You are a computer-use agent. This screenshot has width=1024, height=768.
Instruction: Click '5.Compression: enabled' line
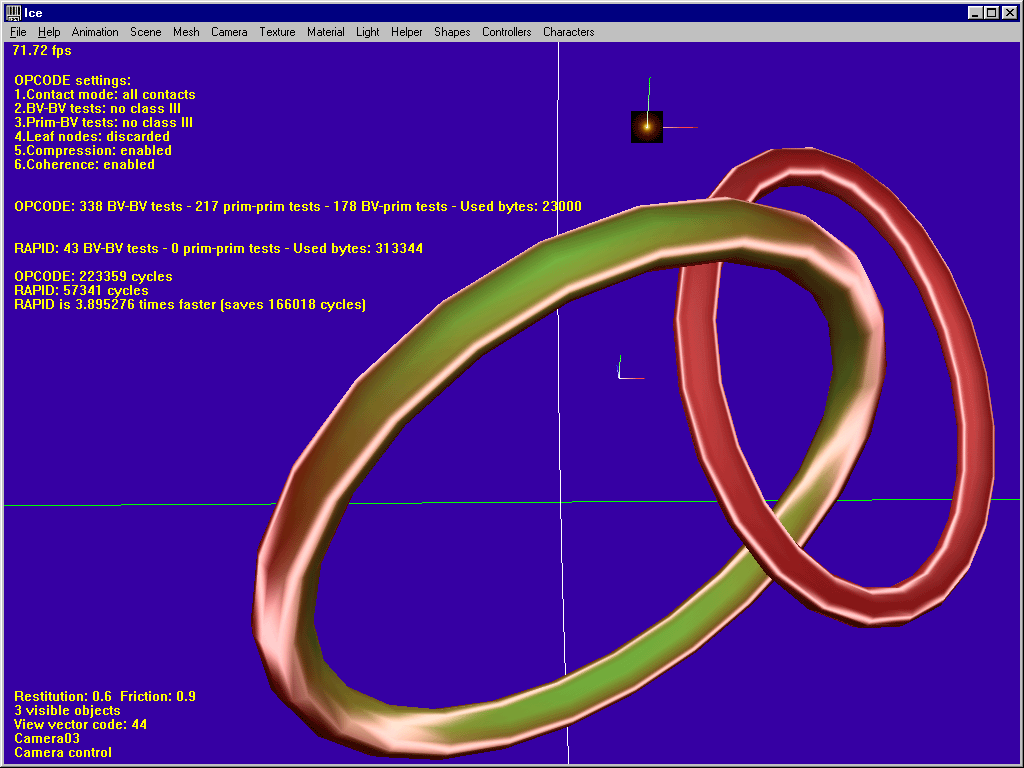(93, 151)
